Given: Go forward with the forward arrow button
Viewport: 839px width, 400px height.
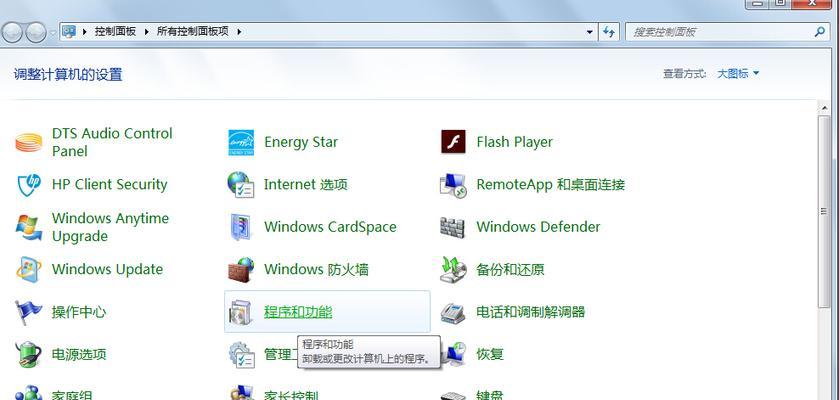Looking at the screenshot, I should [36, 33].
